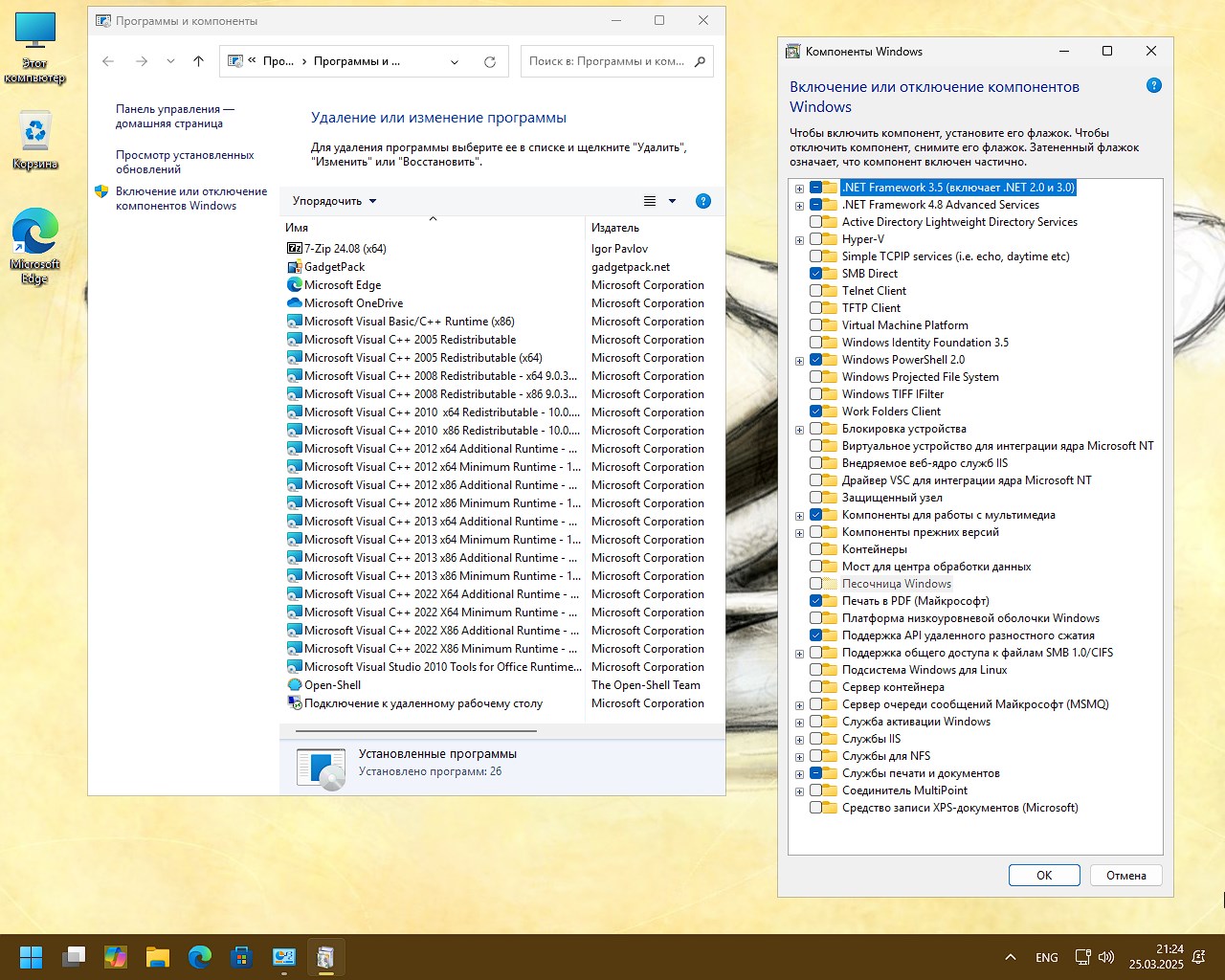The image size is (1225, 980).
Task: Click OK in Windows Components dialog
Action: pos(1044,876)
